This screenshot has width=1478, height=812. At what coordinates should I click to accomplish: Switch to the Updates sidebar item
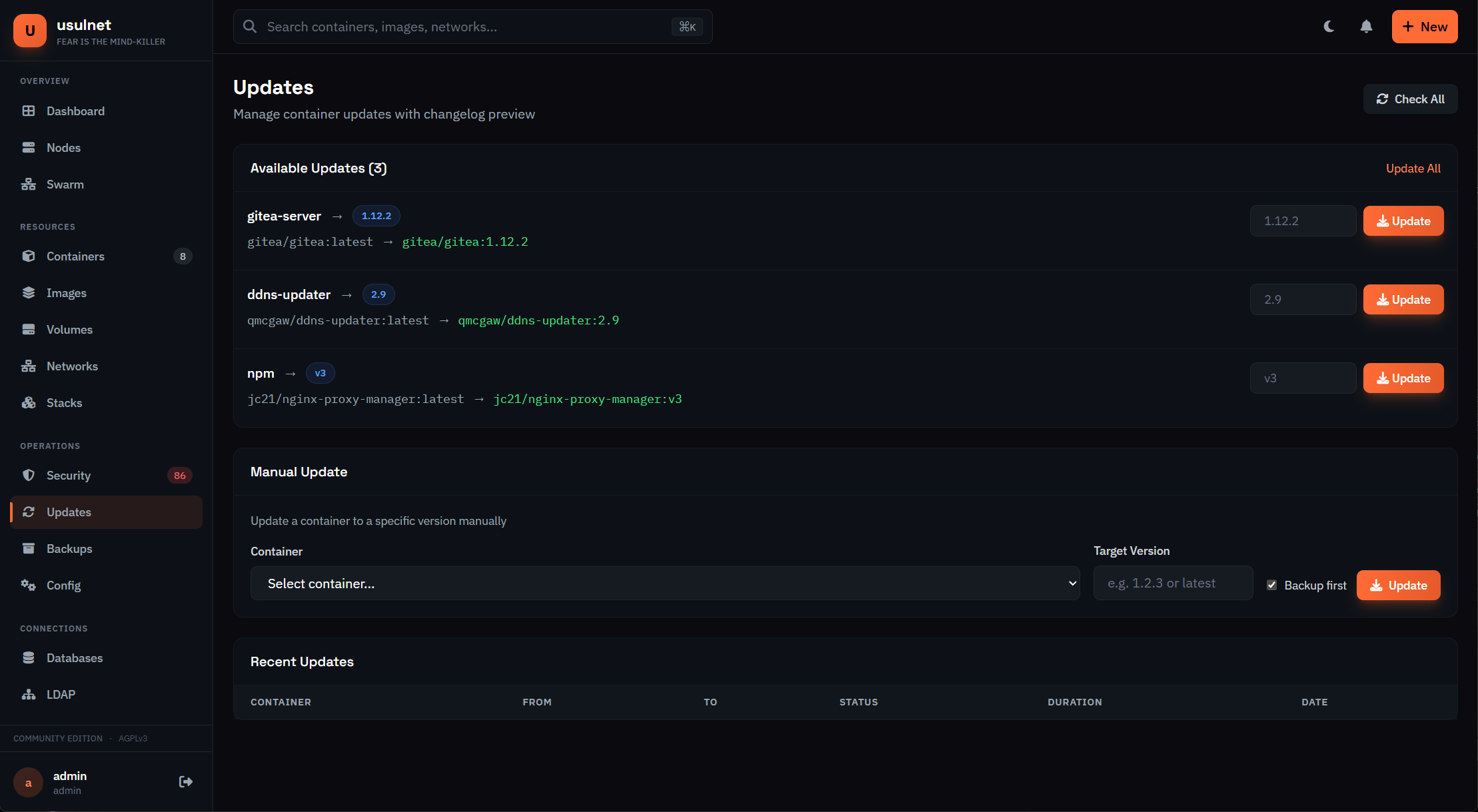[x=69, y=512]
